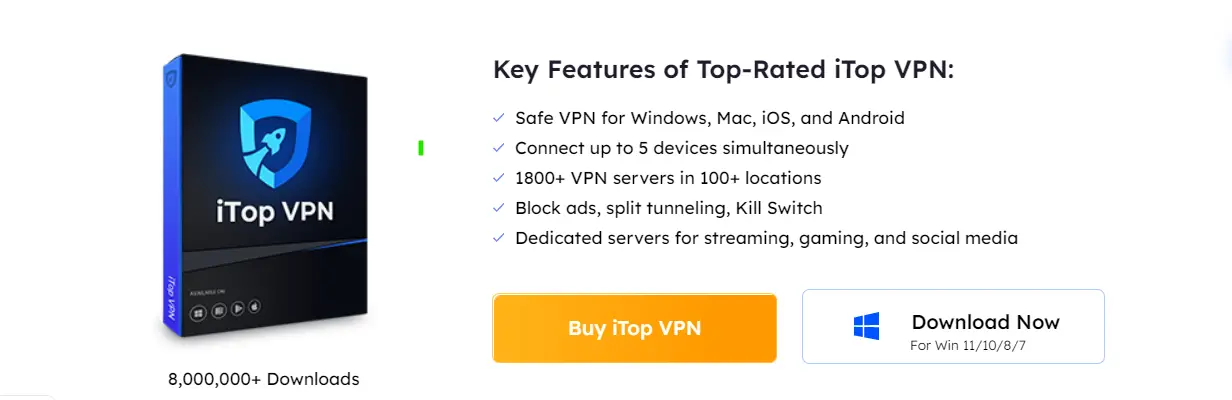Click the Windows logo in Download button
1232x400 pixels.
(x=866, y=327)
